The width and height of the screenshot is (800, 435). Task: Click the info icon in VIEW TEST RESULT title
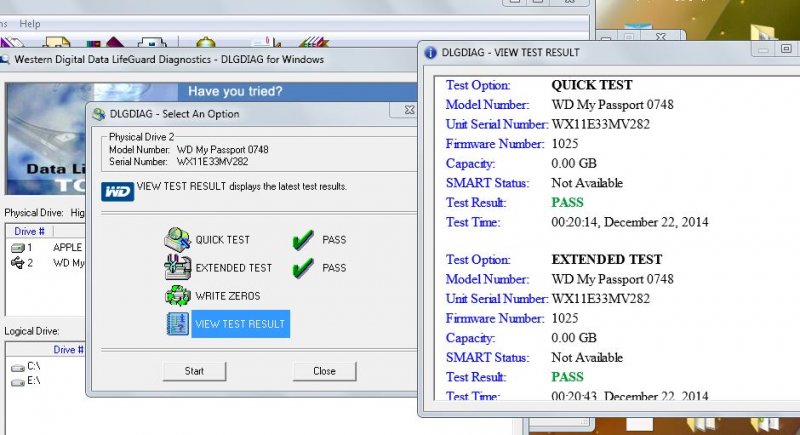[431, 53]
